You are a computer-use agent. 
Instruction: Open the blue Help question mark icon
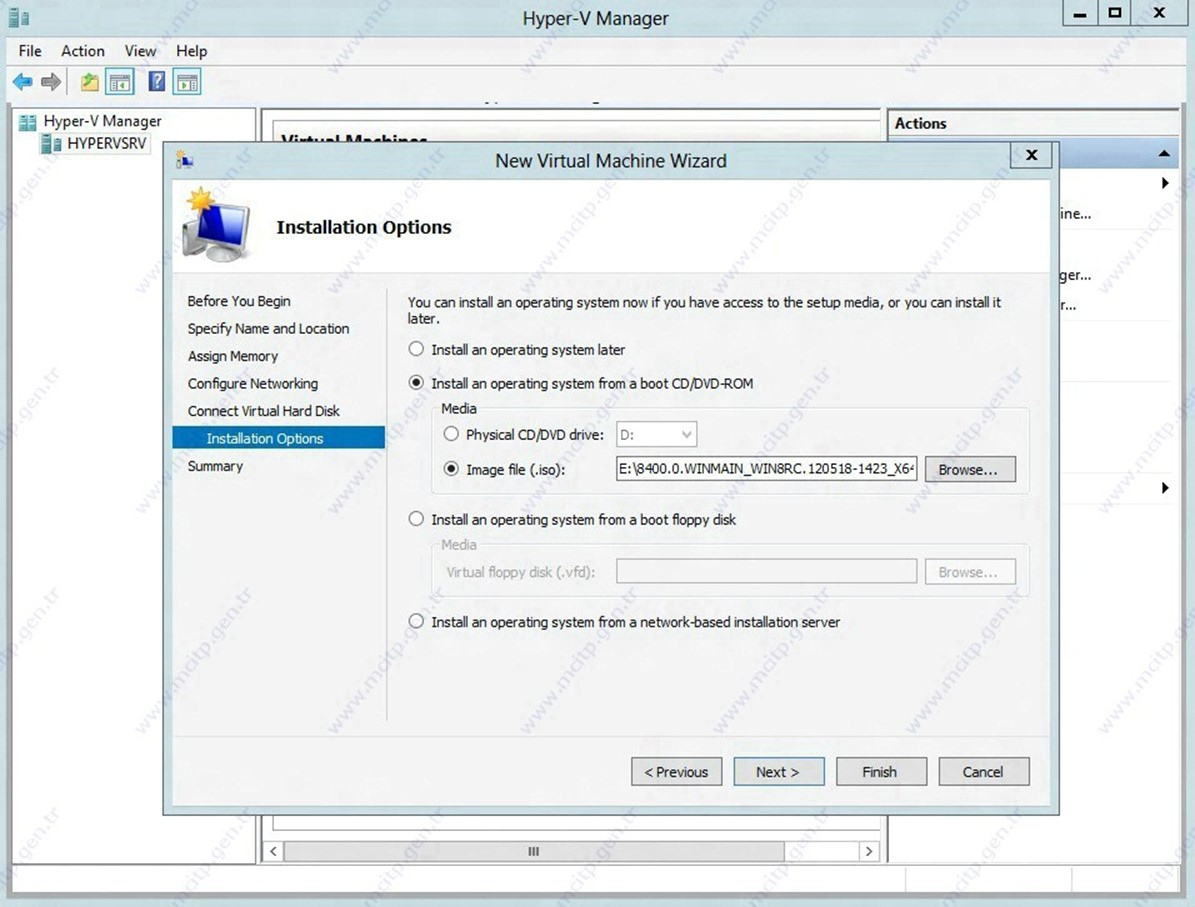tap(156, 82)
